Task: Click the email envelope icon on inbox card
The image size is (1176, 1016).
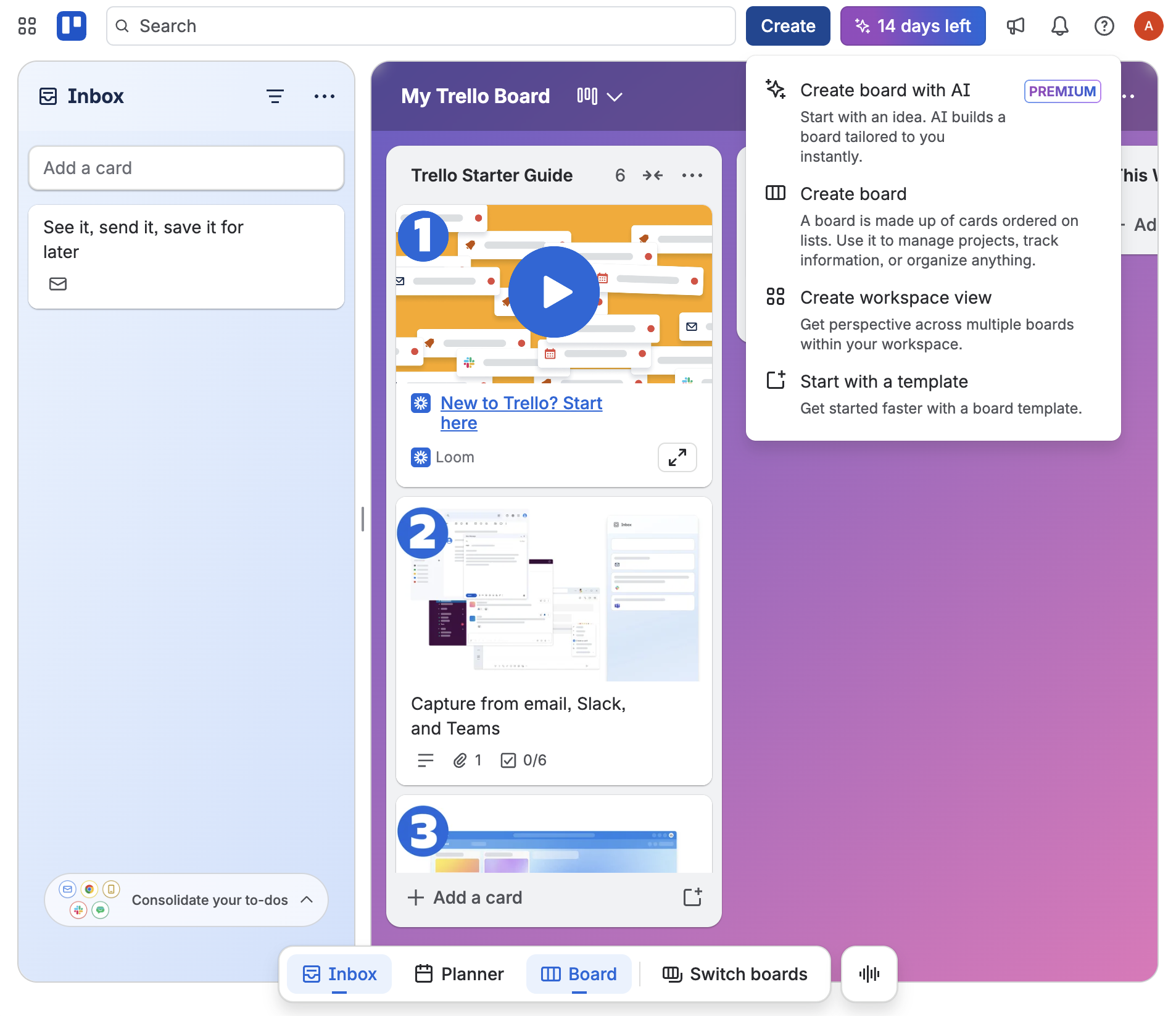Action: click(58, 284)
